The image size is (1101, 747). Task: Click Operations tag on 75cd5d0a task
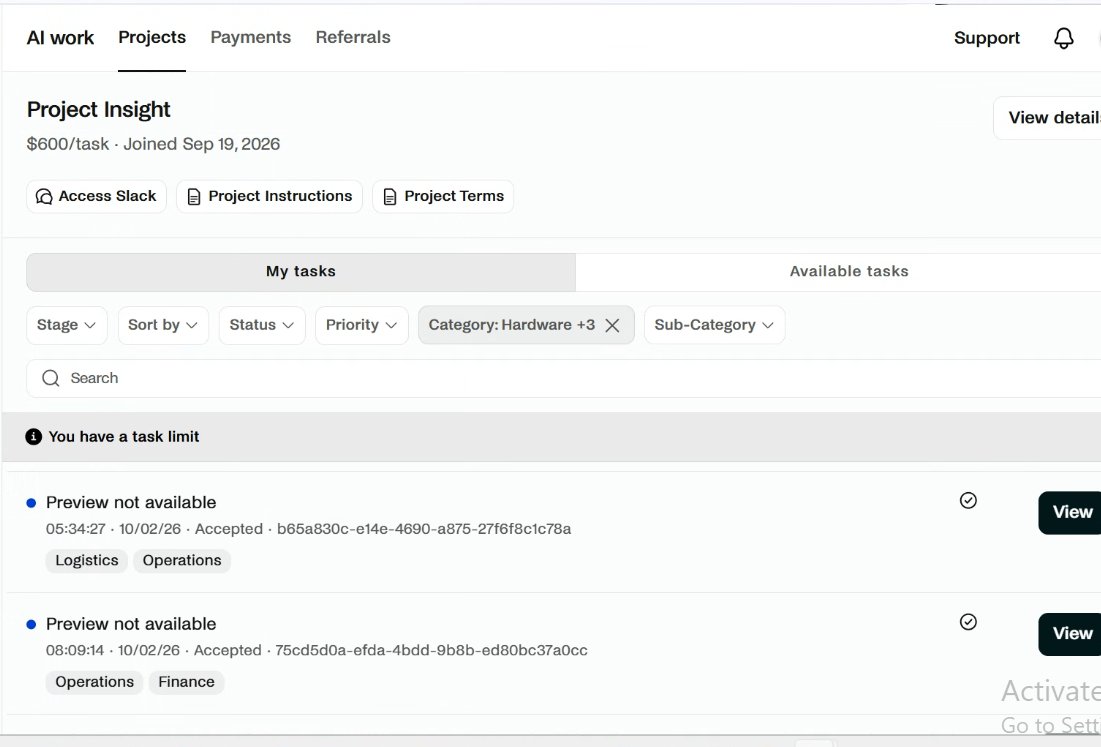click(x=95, y=682)
